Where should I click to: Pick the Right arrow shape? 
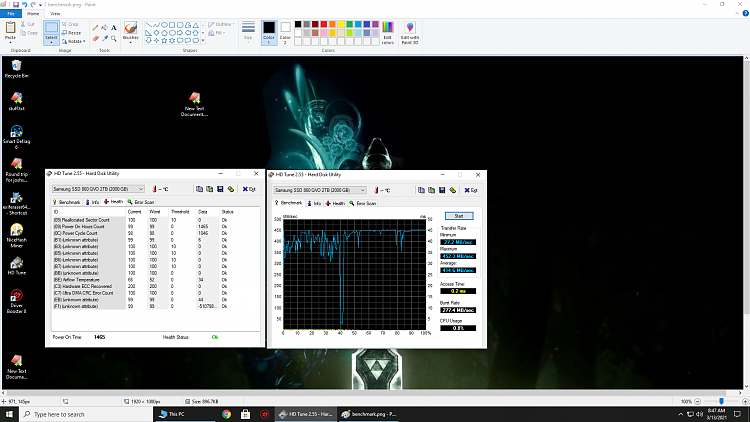180,33
